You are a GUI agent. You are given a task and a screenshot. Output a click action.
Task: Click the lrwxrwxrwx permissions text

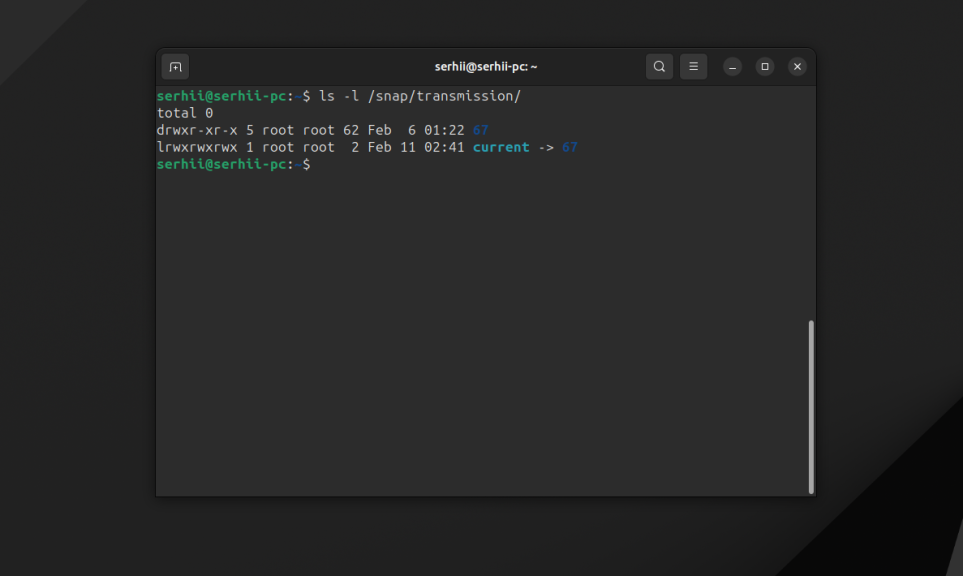coord(197,147)
